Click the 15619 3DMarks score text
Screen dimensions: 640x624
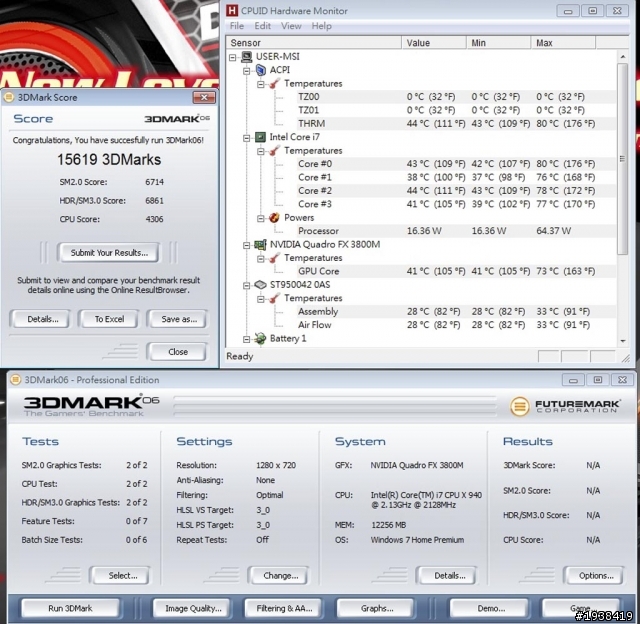(x=109, y=160)
